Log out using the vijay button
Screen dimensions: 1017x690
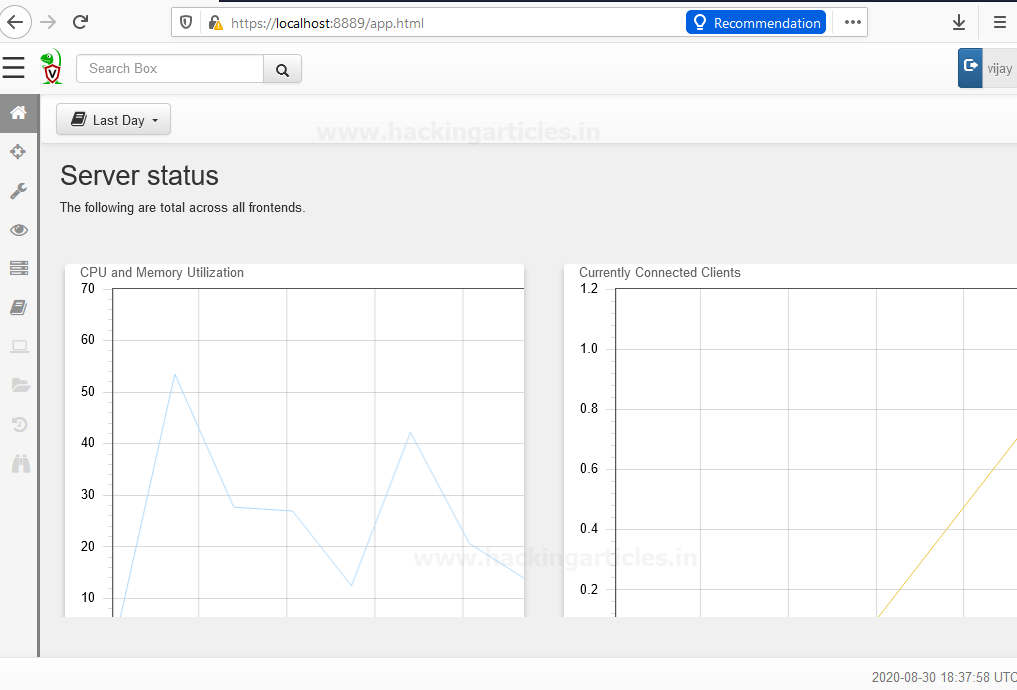coord(987,68)
